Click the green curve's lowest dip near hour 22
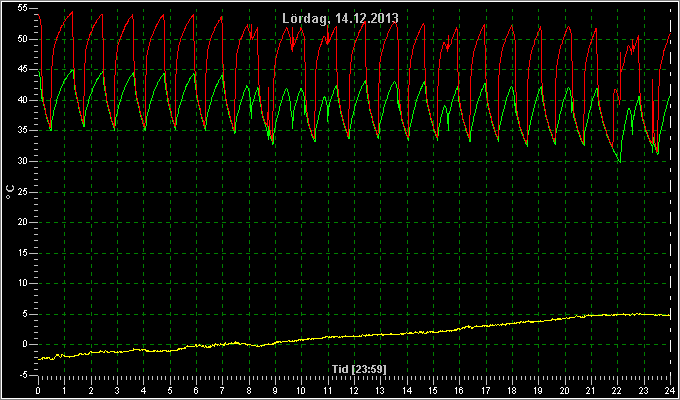This screenshot has width=680, height=400. 620,162
